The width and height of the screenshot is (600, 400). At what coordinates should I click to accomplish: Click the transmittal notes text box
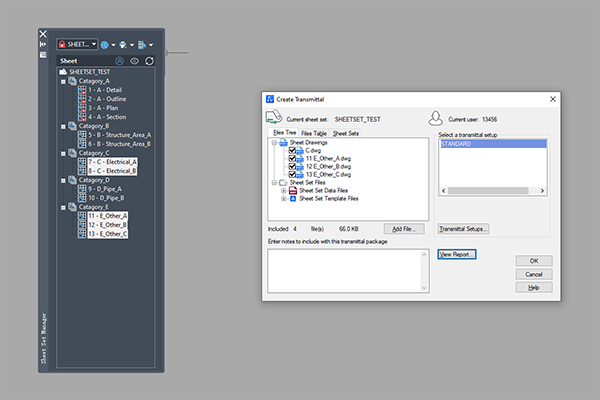pyautogui.click(x=348, y=271)
